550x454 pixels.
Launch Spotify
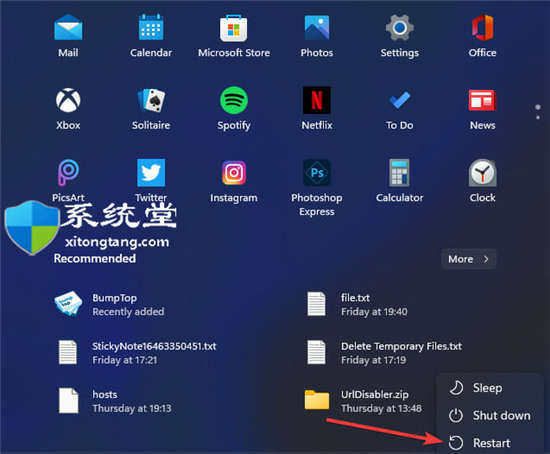(234, 108)
